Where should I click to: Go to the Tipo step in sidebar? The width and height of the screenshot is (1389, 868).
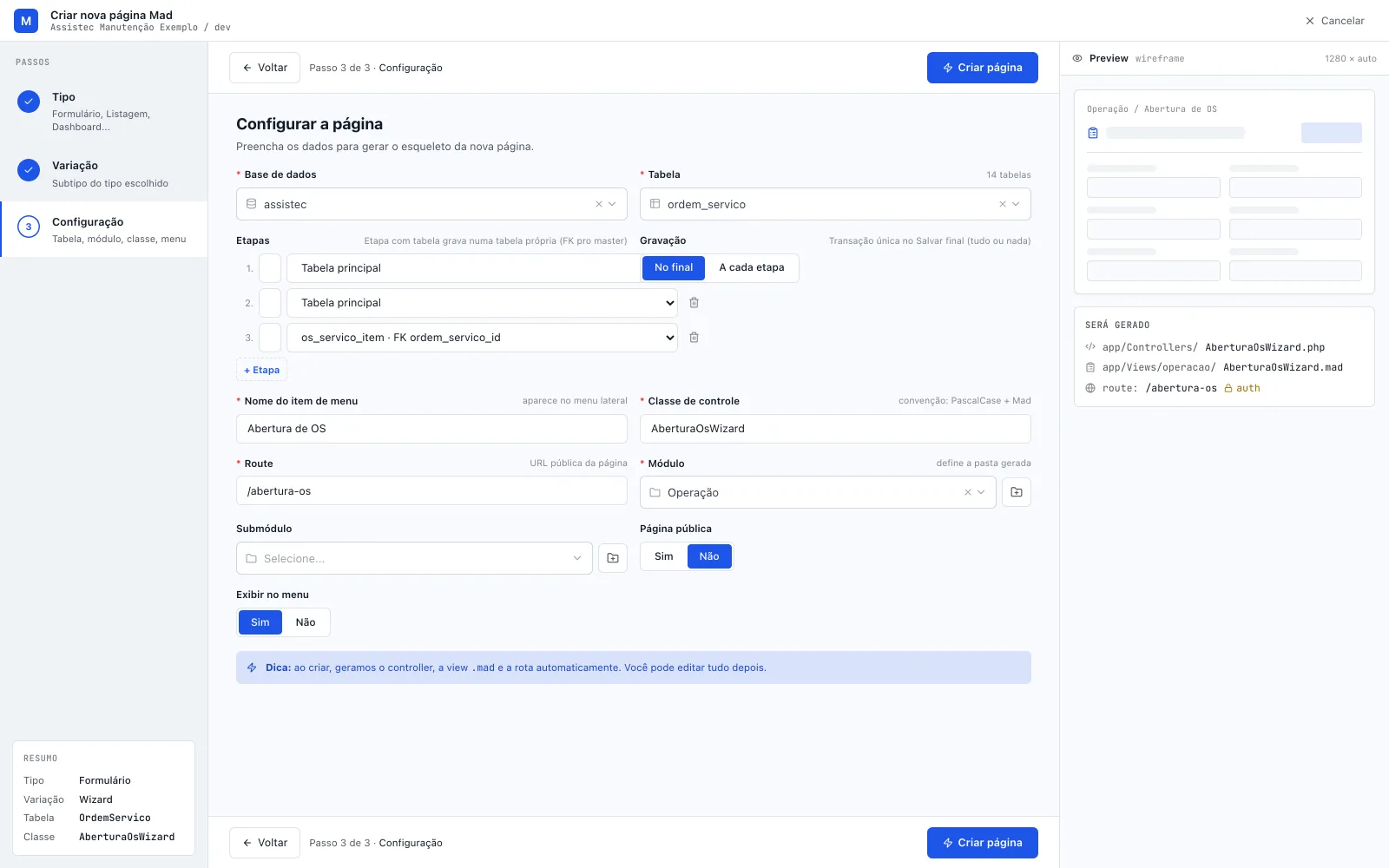(104, 111)
